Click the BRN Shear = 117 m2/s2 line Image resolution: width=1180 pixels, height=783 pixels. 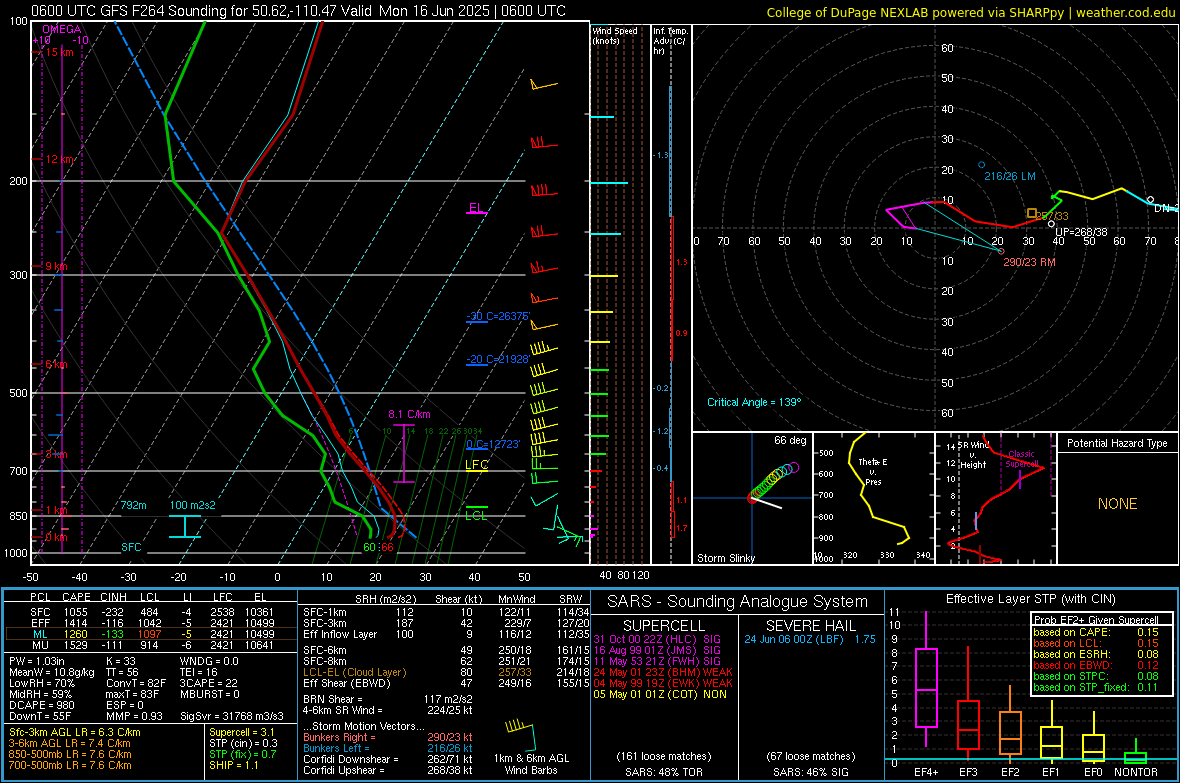pos(388,699)
